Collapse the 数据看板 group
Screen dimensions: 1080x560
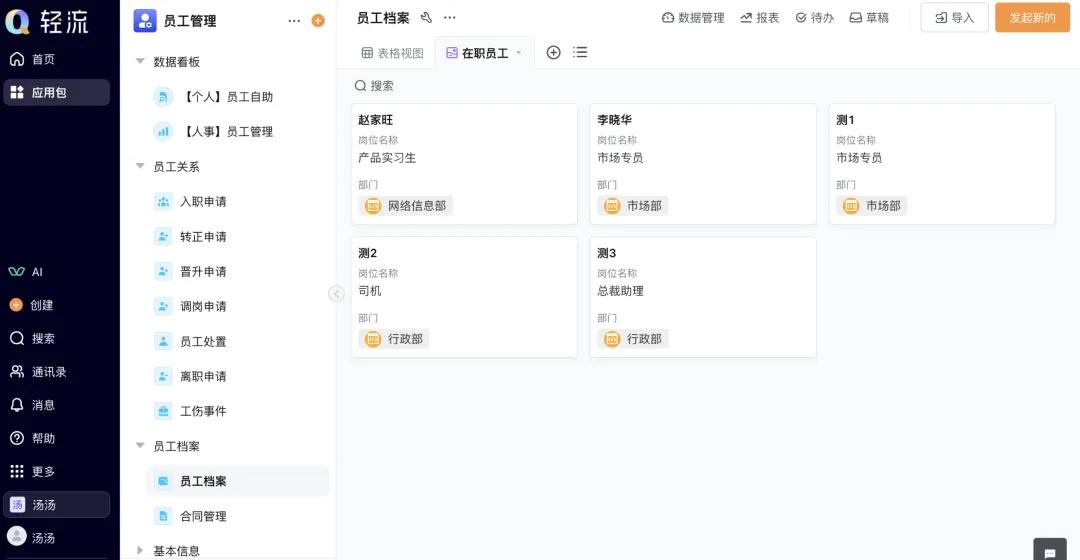pos(140,61)
